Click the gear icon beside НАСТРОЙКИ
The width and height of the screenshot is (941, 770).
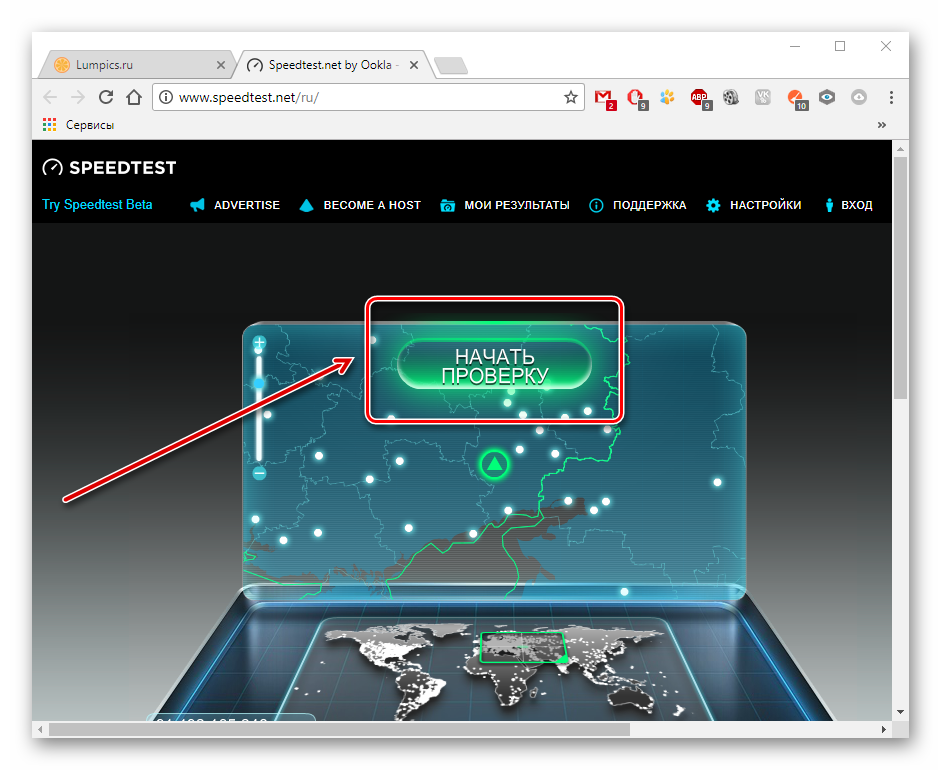713,205
